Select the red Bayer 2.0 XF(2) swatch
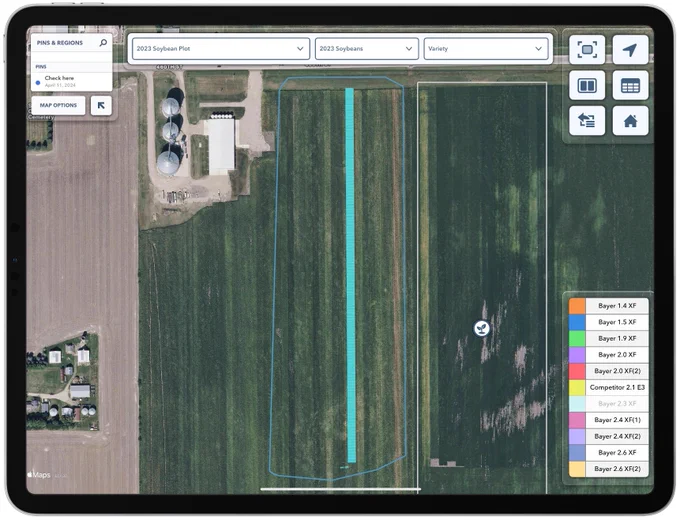 click(x=577, y=371)
